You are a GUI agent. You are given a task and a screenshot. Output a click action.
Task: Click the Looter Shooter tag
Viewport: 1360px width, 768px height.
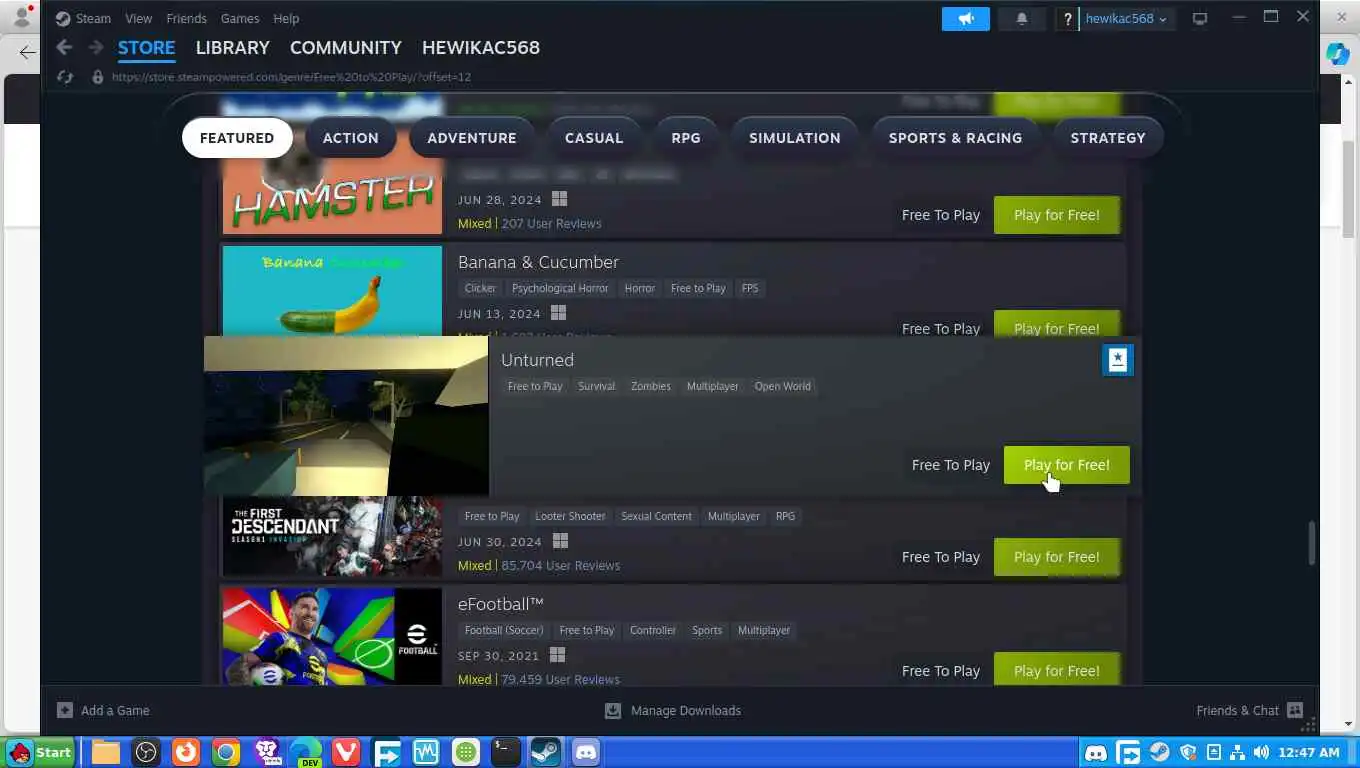(x=570, y=516)
